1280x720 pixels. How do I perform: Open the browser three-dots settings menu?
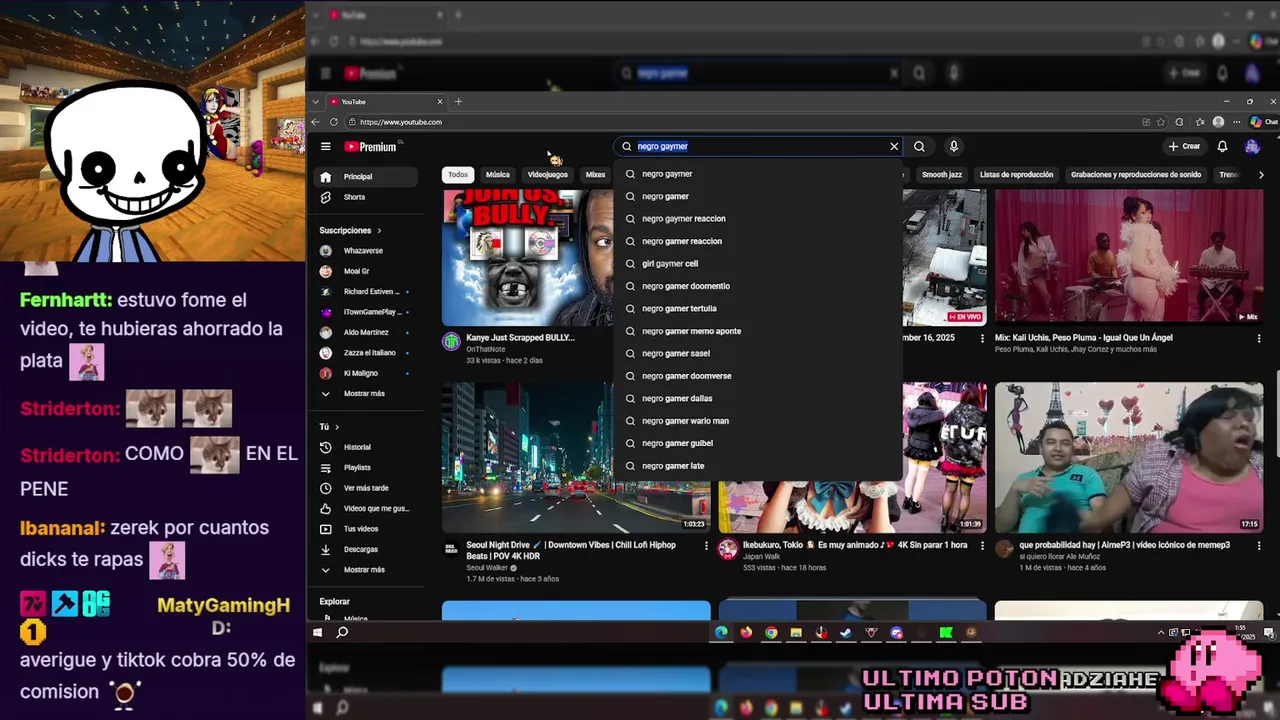pyautogui.click(x=1237, y=122)
